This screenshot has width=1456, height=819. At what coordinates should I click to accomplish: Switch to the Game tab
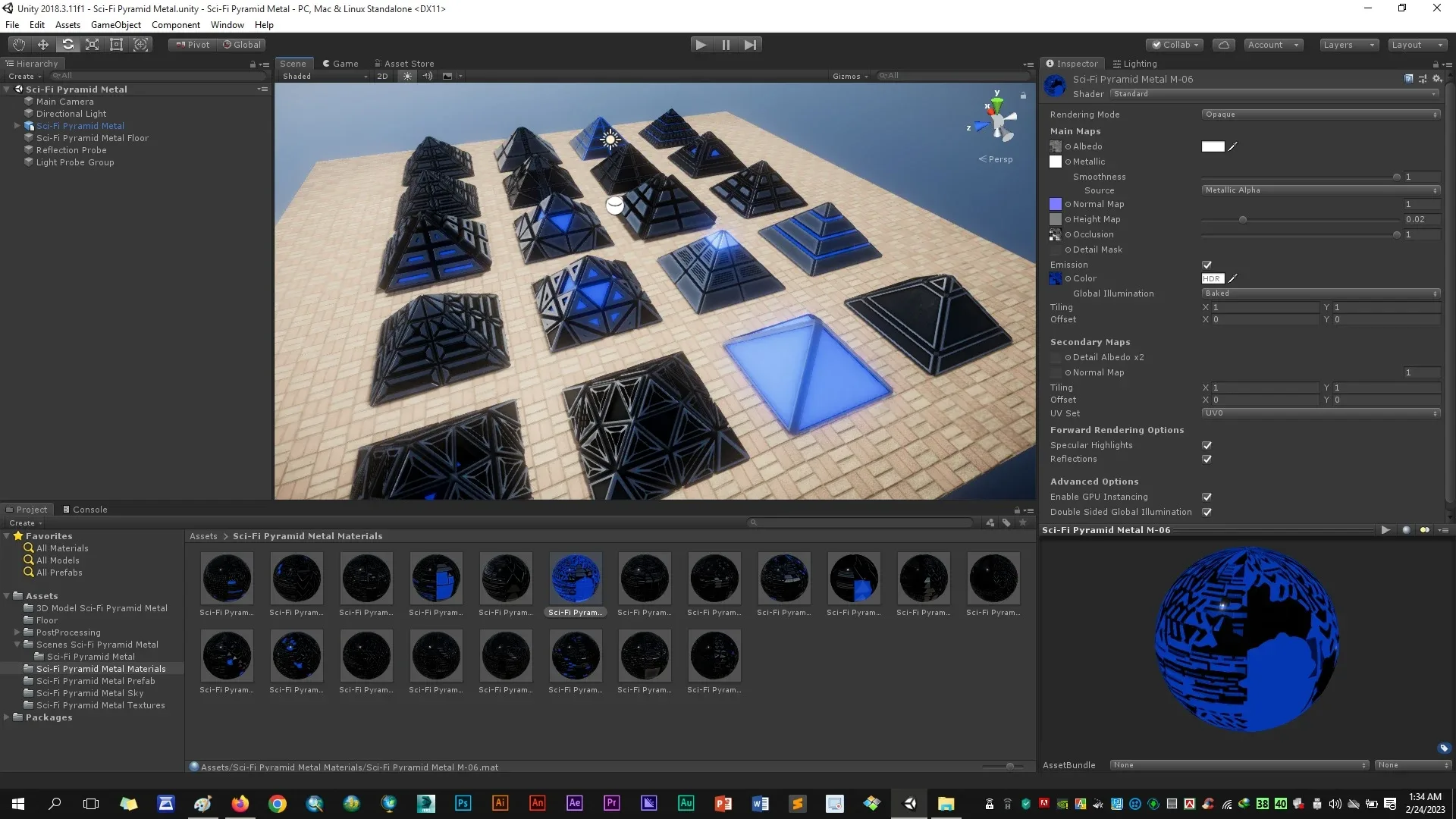click(x=340, y=64)
